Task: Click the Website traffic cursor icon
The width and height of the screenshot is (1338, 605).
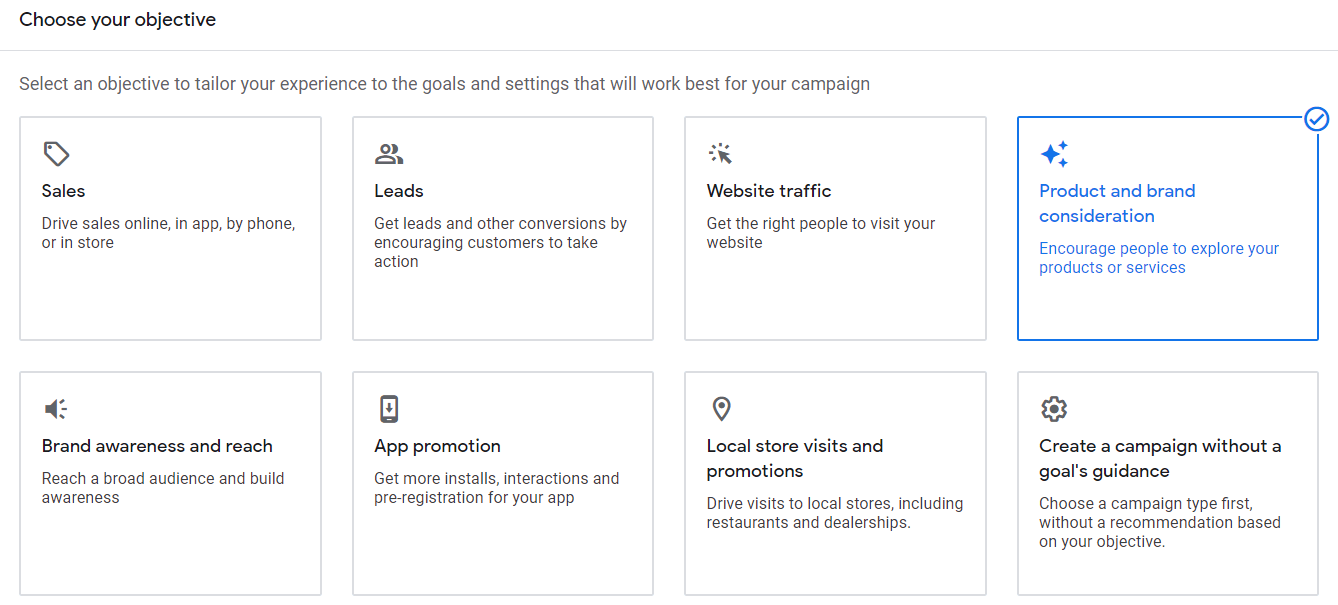Action: pos(721,154)
